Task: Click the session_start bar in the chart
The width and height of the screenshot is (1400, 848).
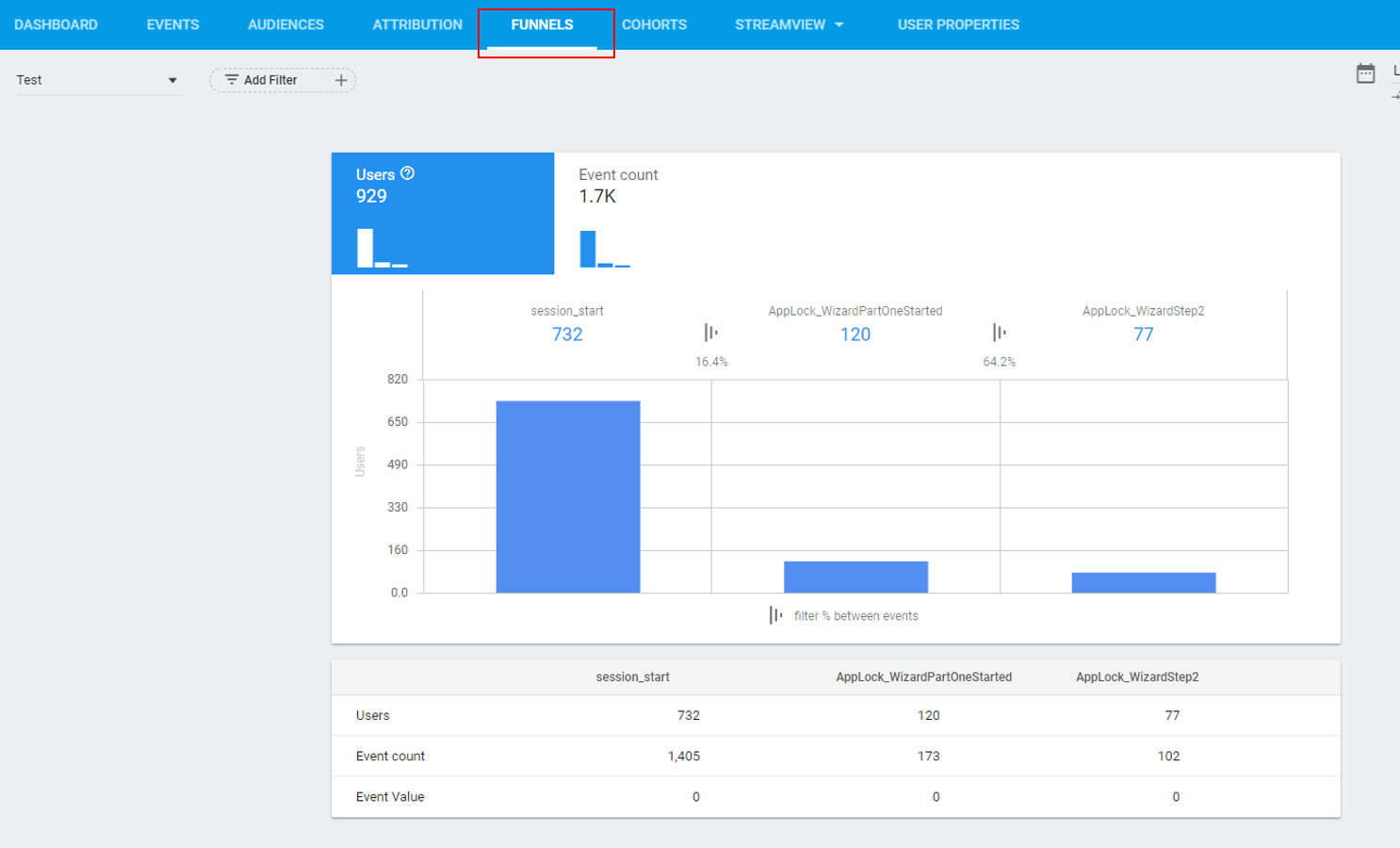Action: [568, 497]
